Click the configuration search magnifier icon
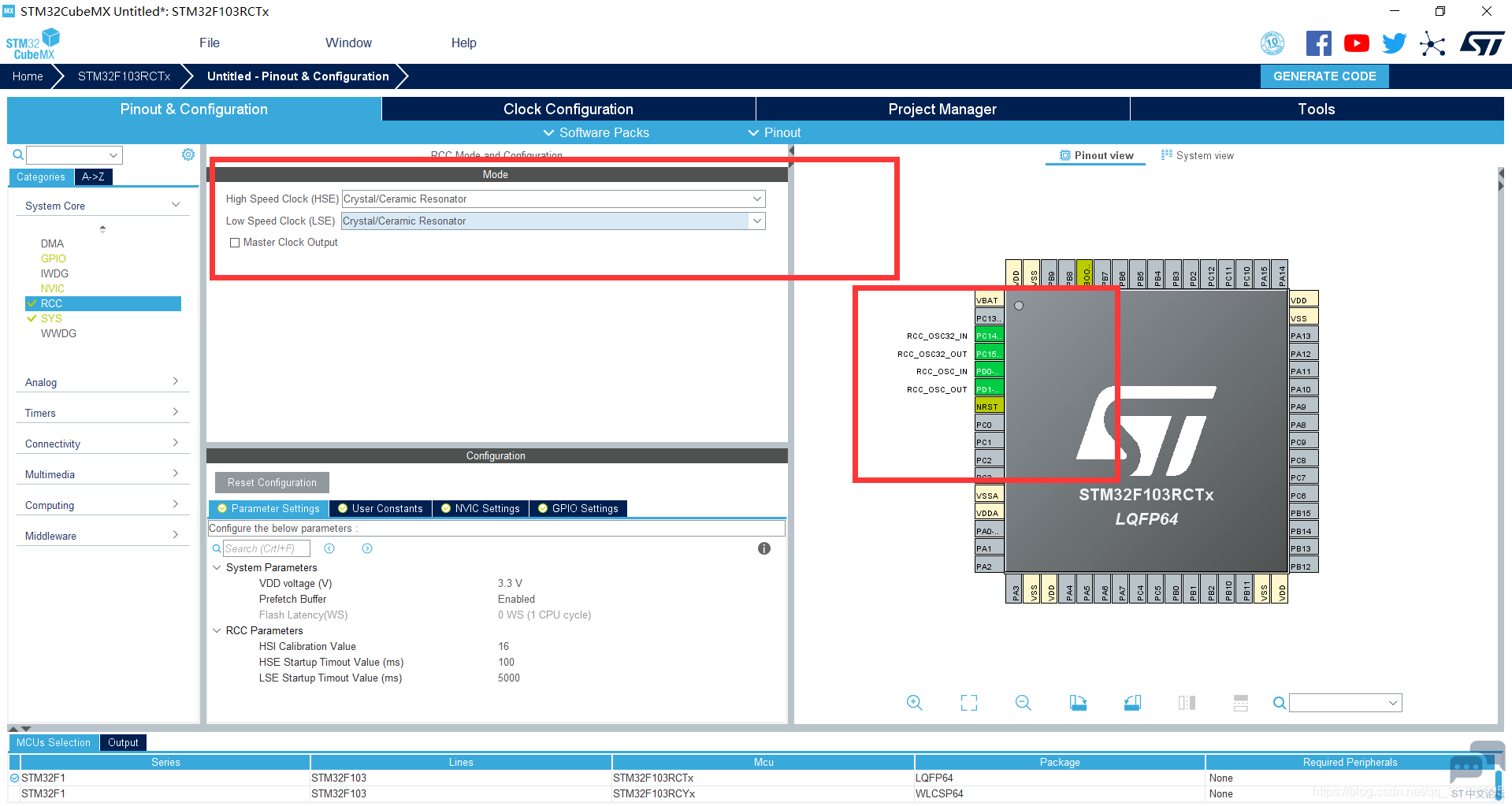Screen dimensions: 1512x806 (217, 548)
